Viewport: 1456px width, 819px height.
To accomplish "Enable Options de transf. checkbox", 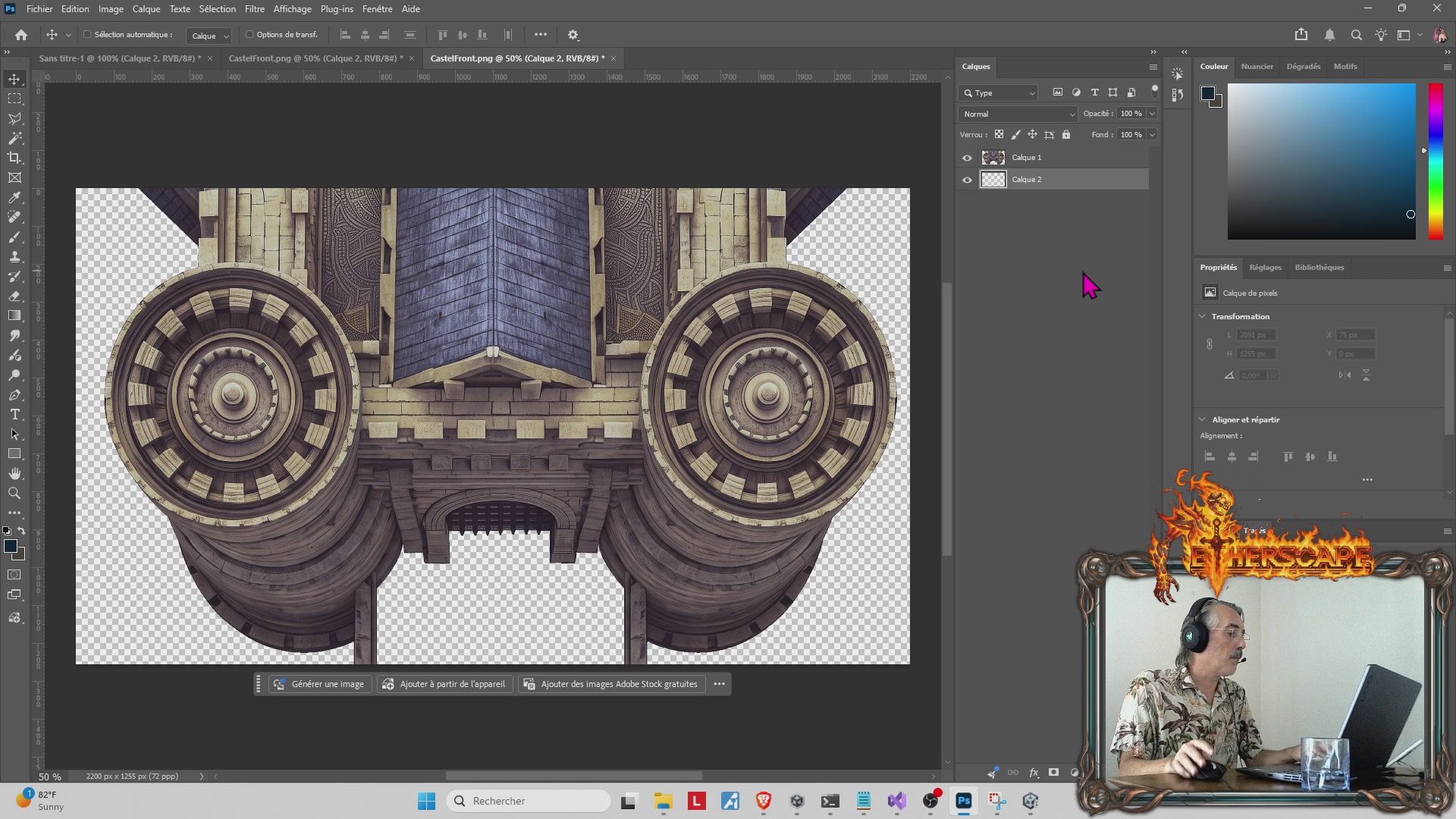I will 249,34.
